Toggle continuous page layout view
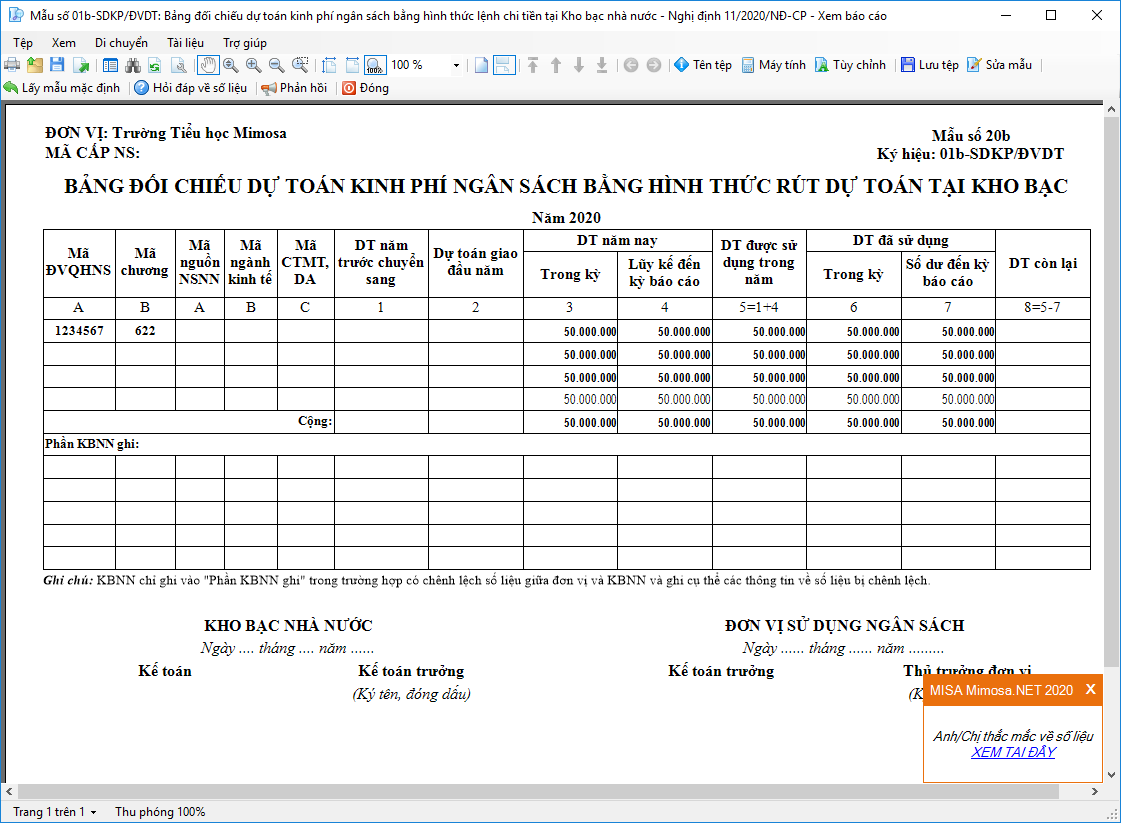This screenshot has width=1121, height=823. tap(504, 65)
